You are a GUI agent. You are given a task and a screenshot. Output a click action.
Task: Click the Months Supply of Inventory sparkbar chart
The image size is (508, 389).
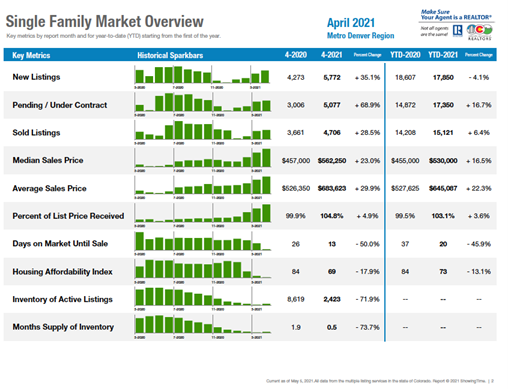(x=202, y=327)
